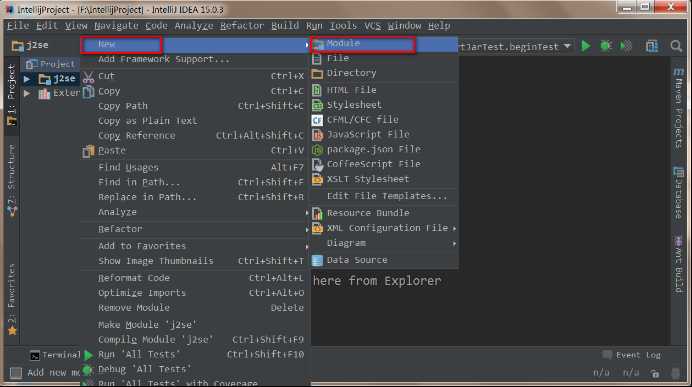Click j2se breadcrumb in navigation bar
Viewport: 692px width, 387px height.
(x=30, y=45)
